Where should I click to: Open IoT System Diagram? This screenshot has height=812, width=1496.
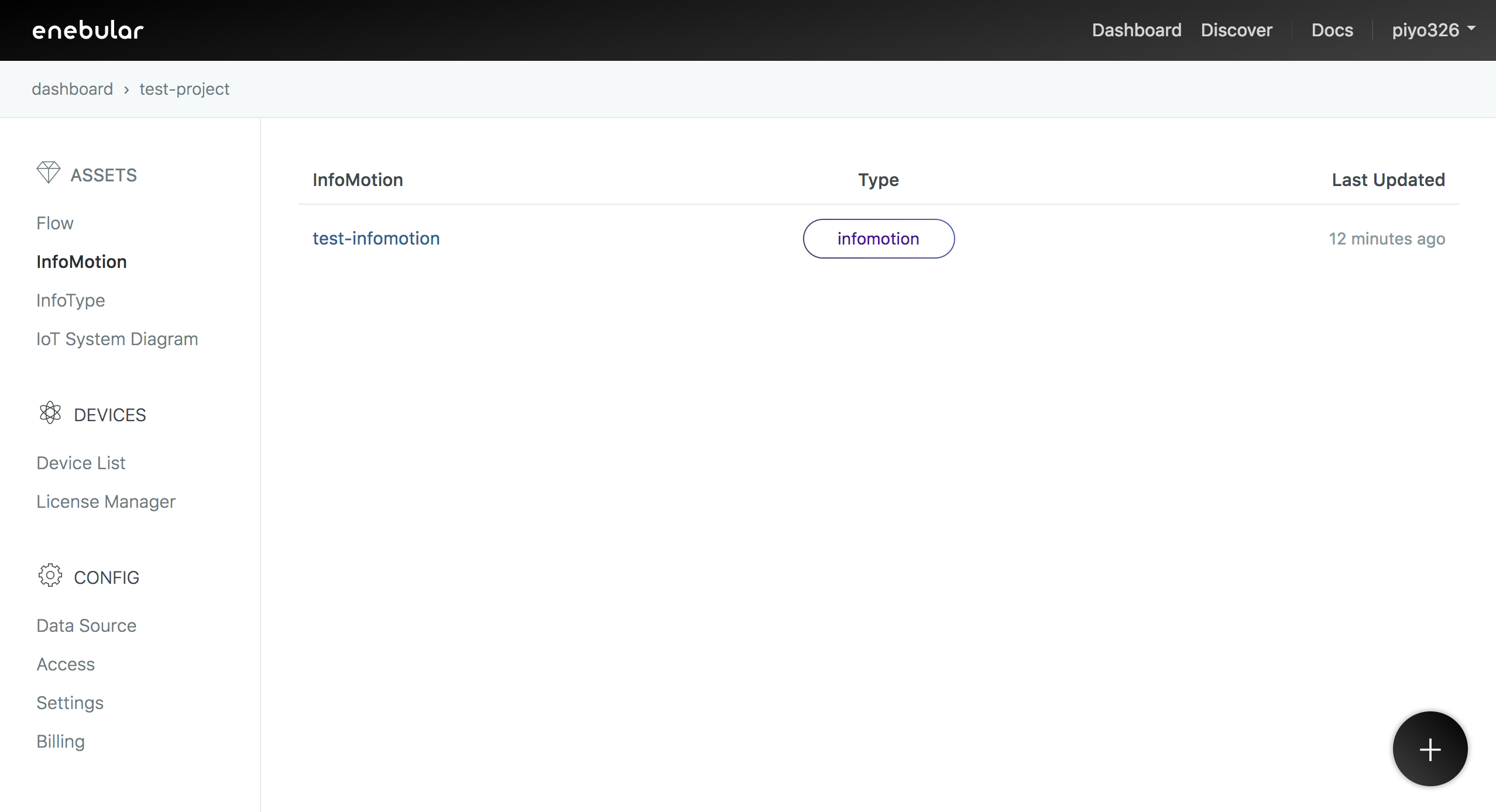pyautogui.click(x=117, y=339)
